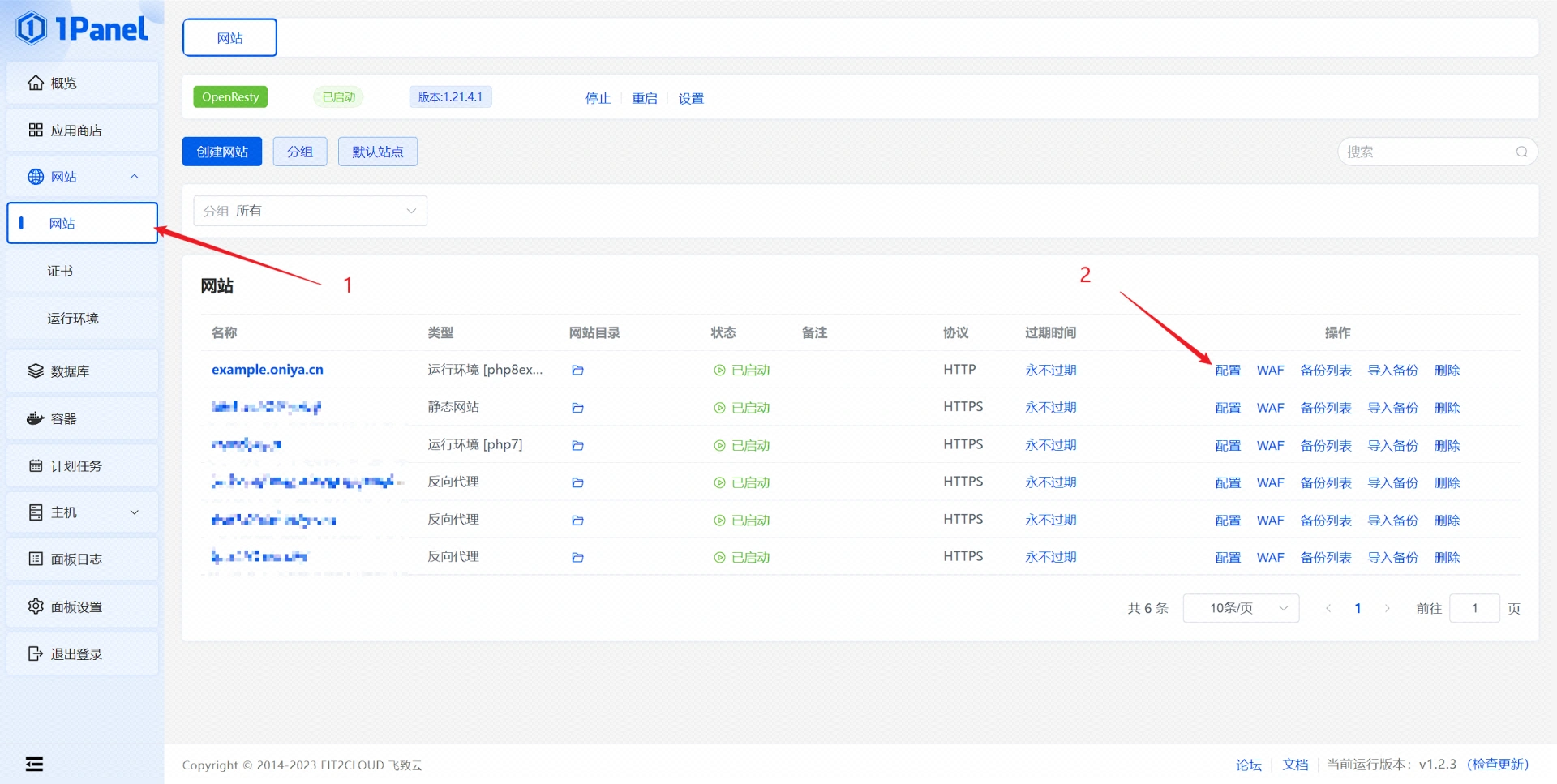Collapse sidebar with the fold icon
This screenshot has height=784, width=1557.
(34, 764)
